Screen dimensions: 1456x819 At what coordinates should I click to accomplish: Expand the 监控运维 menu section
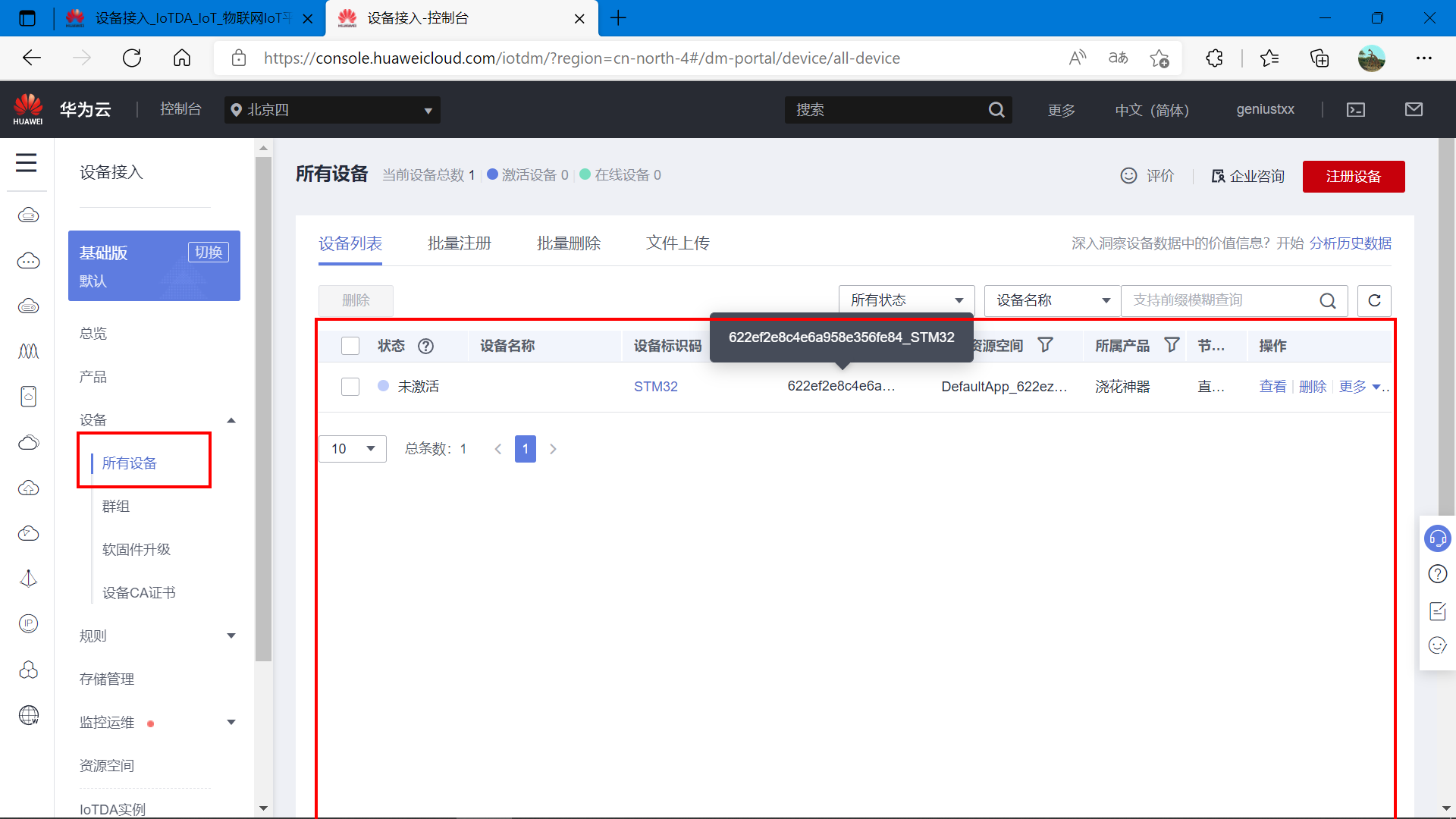[231, 723]
